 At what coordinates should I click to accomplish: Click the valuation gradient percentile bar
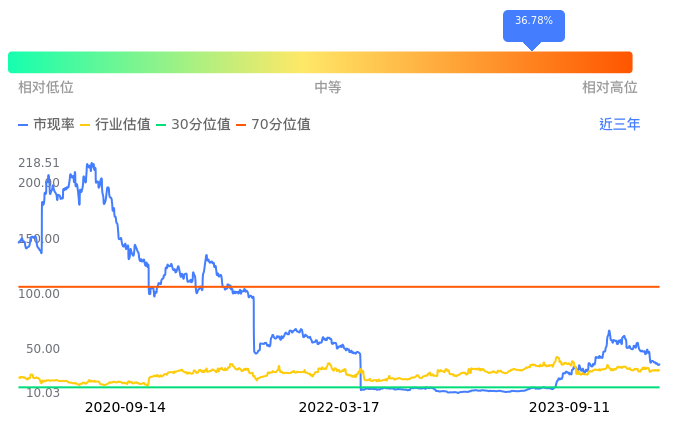coord(320,62)
